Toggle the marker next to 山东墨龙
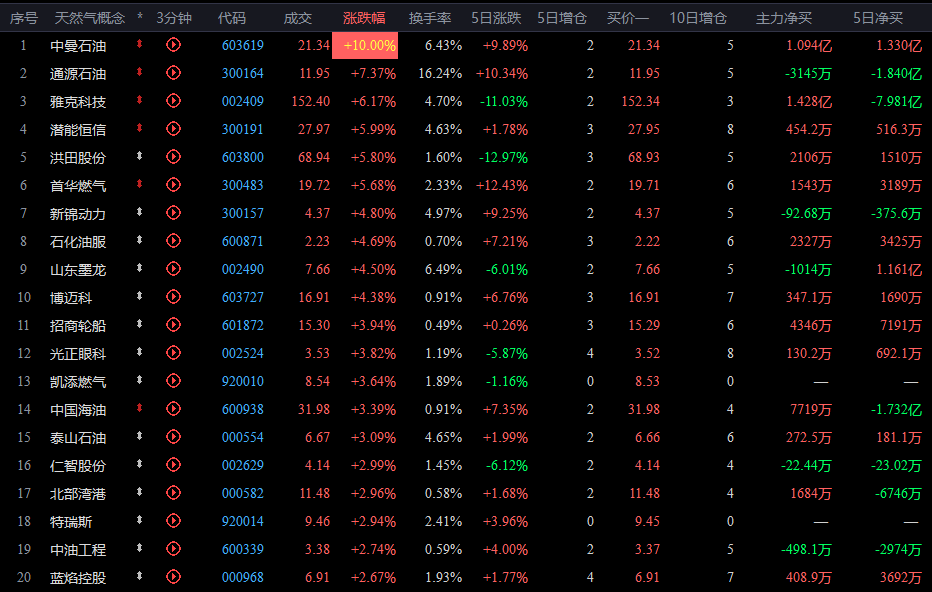The image size is (932, 592). pos(140,268)
